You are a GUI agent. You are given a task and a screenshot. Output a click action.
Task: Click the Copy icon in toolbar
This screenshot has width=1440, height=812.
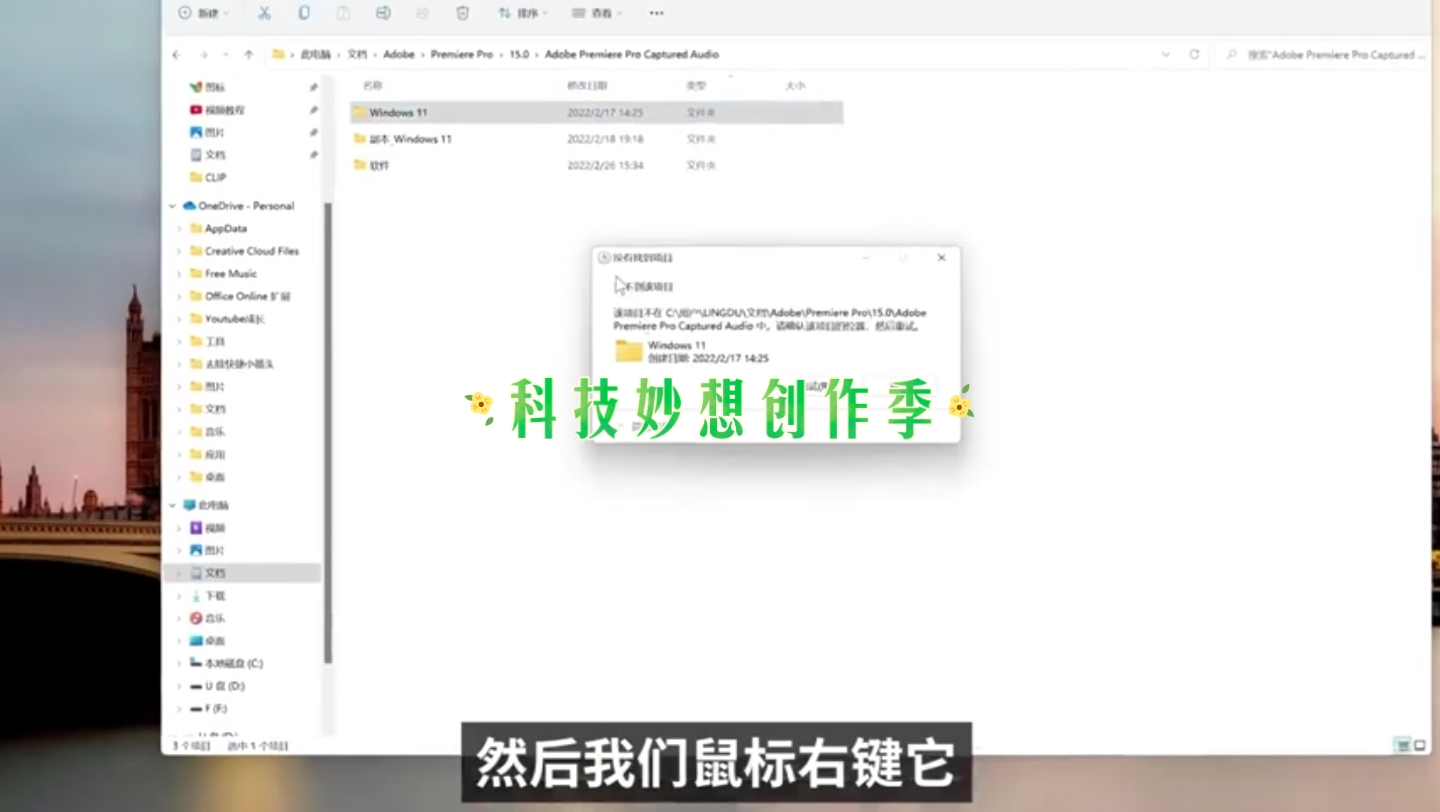coord(304,13)
